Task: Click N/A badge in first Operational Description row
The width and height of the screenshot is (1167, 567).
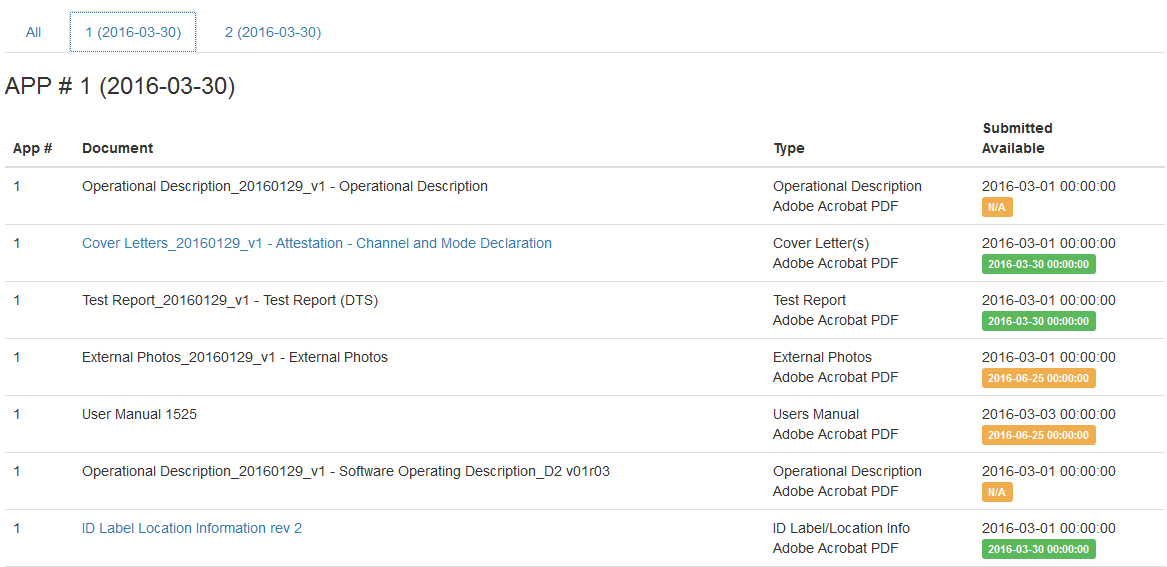Action: click(x=997, y=207)
